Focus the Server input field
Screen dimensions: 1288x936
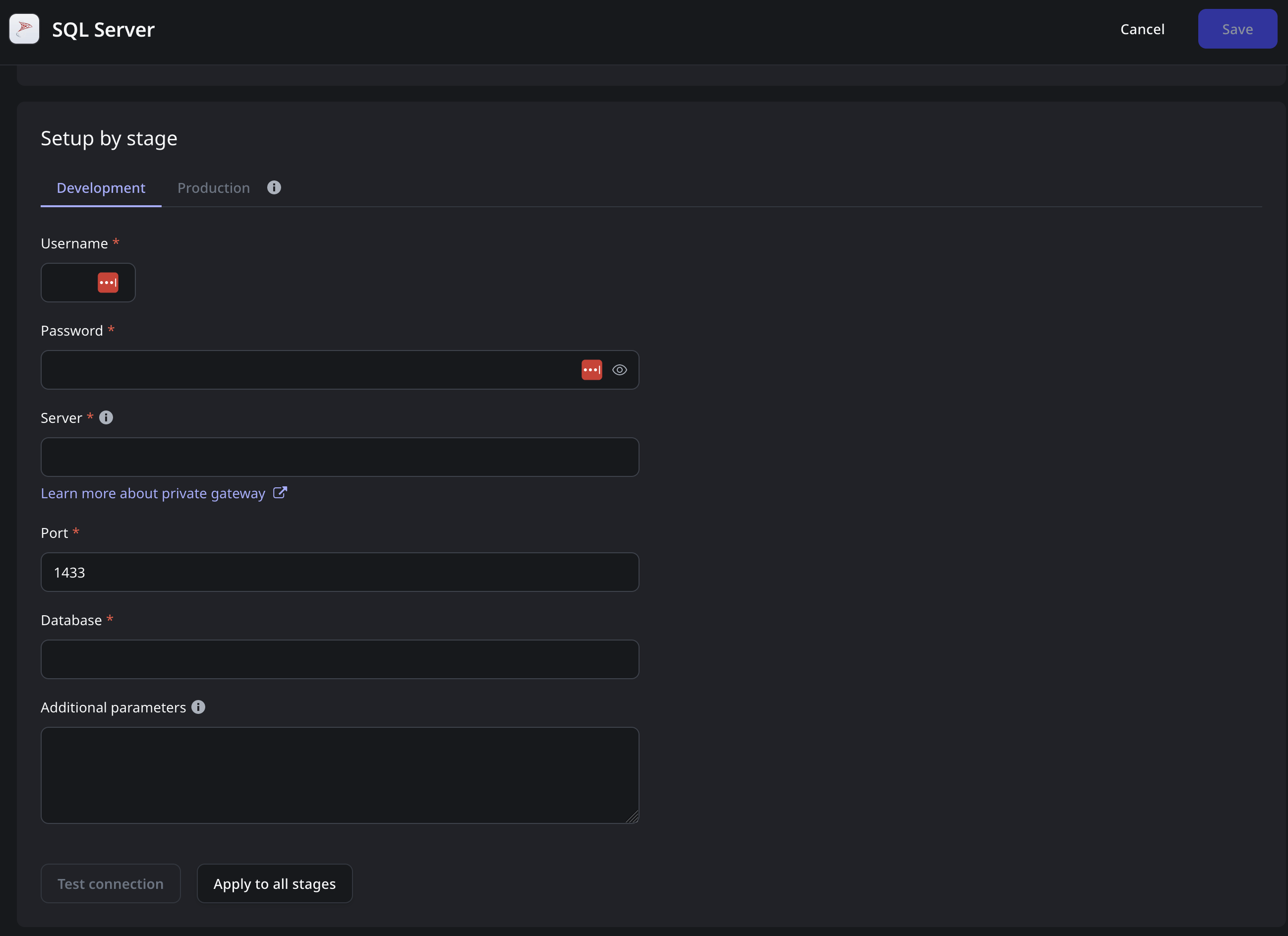coord(340,457)
